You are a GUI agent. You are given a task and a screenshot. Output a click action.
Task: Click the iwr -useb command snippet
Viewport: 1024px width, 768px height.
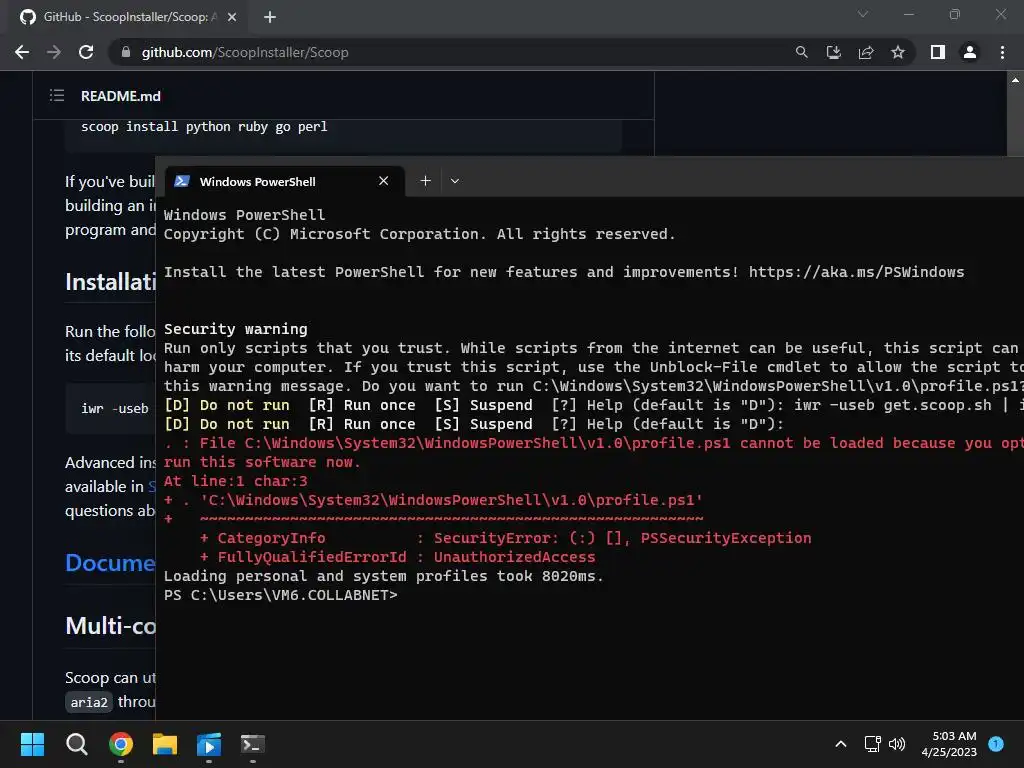115,409
